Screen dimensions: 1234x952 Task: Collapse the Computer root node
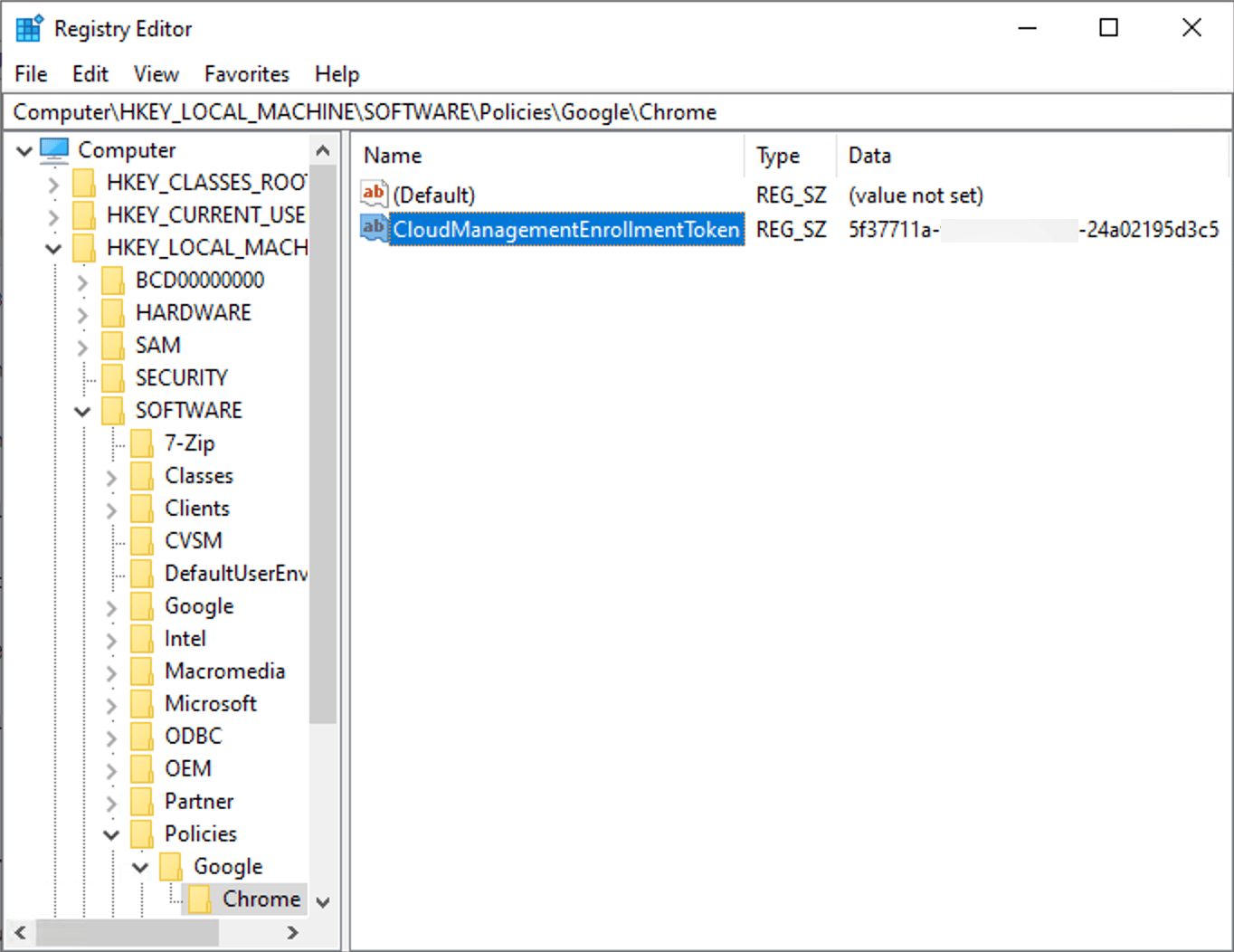(24, 151)
